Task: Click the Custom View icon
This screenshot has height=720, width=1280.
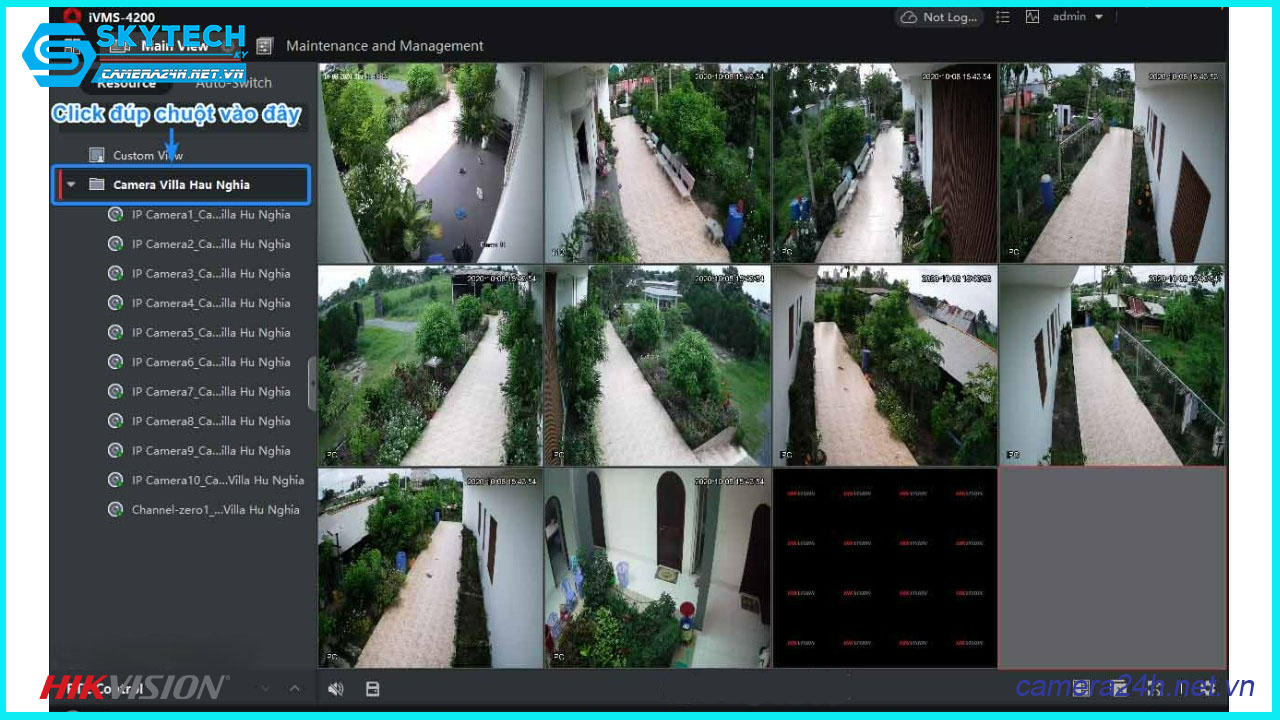Action: (97, 154)
